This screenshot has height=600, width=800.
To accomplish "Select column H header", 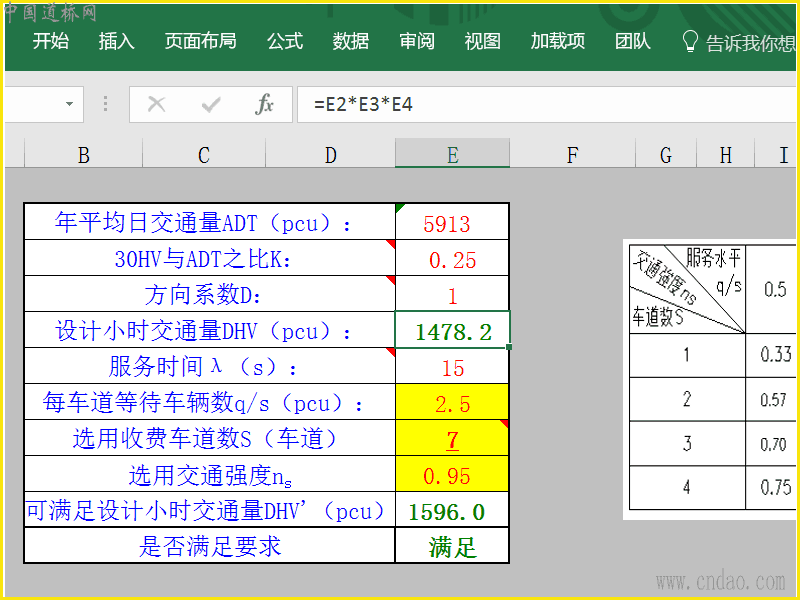I will 726,155.
